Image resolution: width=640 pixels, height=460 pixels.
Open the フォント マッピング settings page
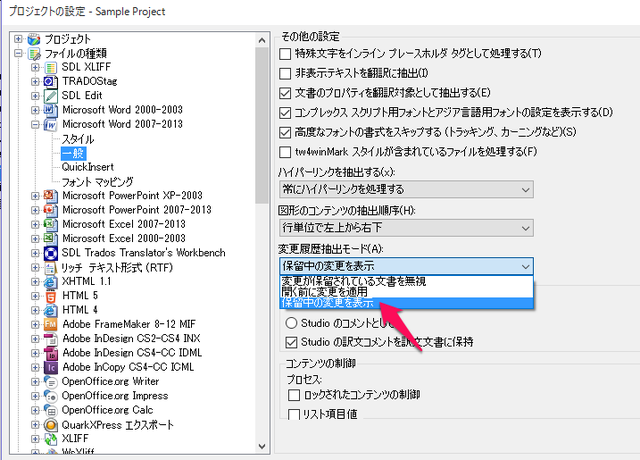click(x=98, y=182)
